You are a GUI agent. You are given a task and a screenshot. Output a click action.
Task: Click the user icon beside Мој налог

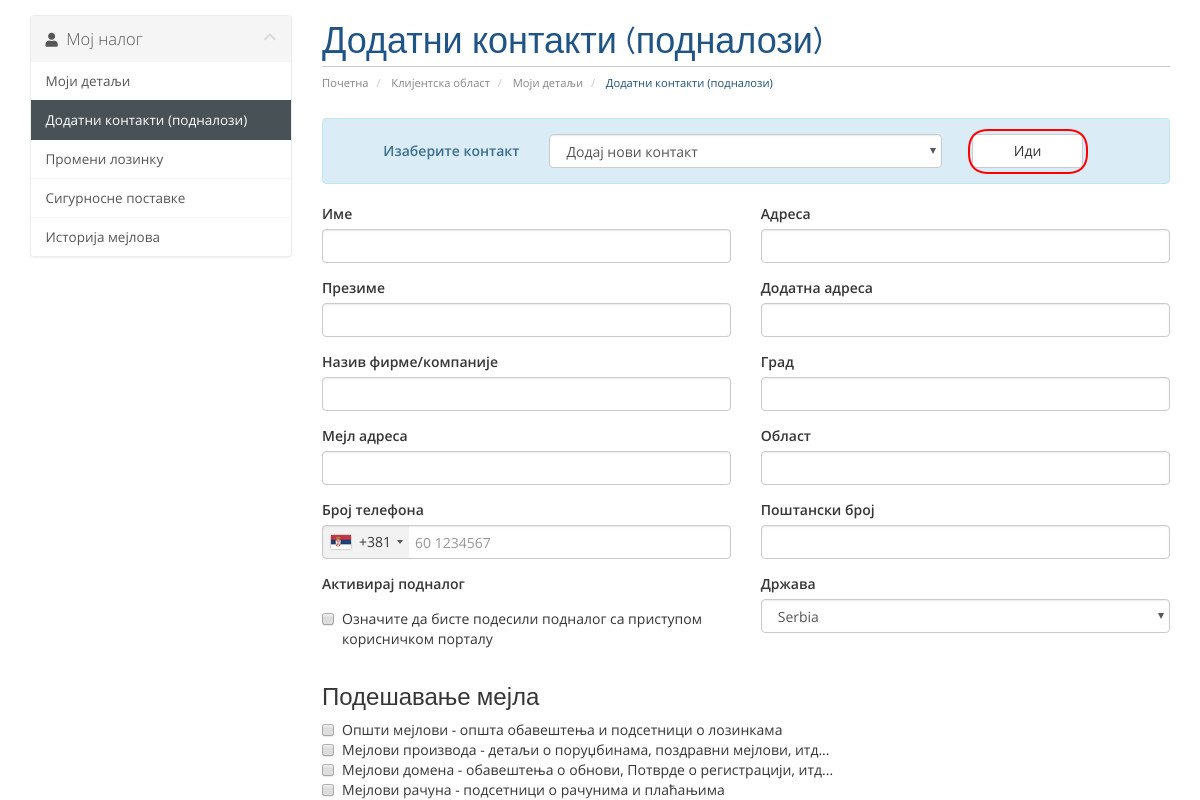tap(52, 40)
